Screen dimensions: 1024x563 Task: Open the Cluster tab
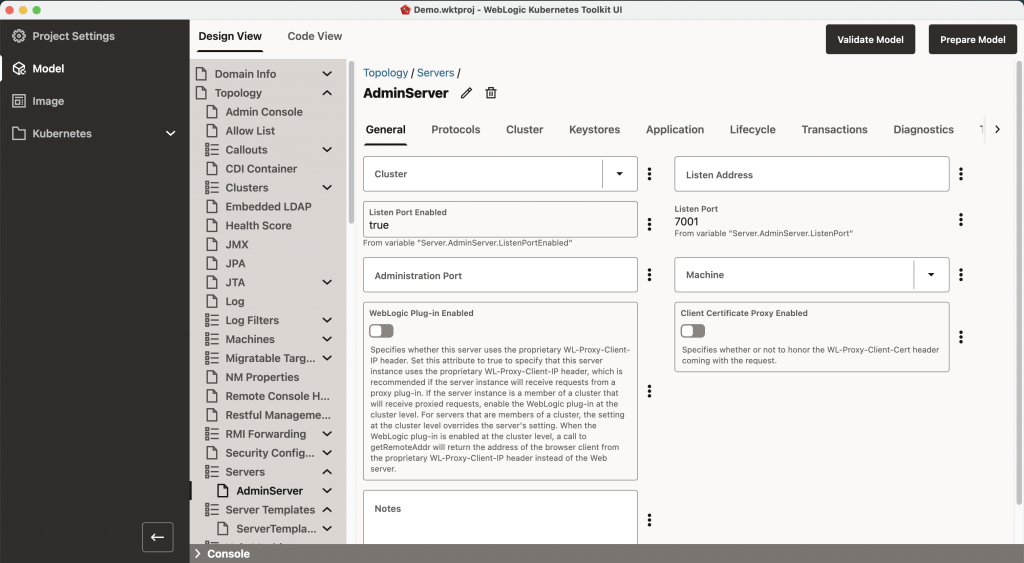click(524, 129)
